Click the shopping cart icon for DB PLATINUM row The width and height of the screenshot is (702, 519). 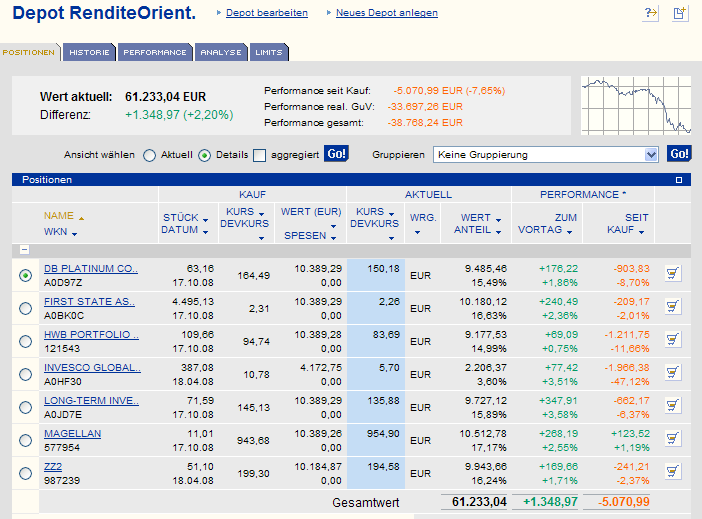pos(672,275)
